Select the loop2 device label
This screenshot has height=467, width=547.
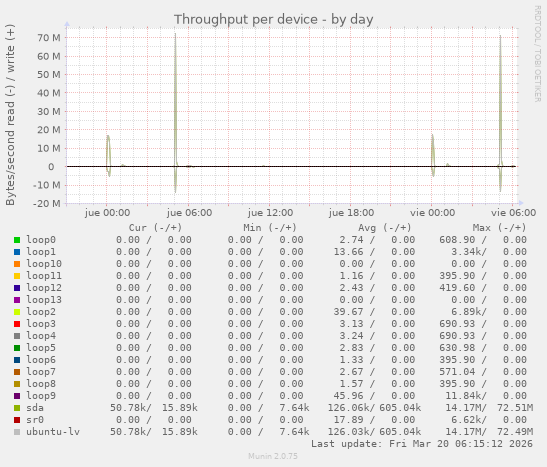click(41, 312)
